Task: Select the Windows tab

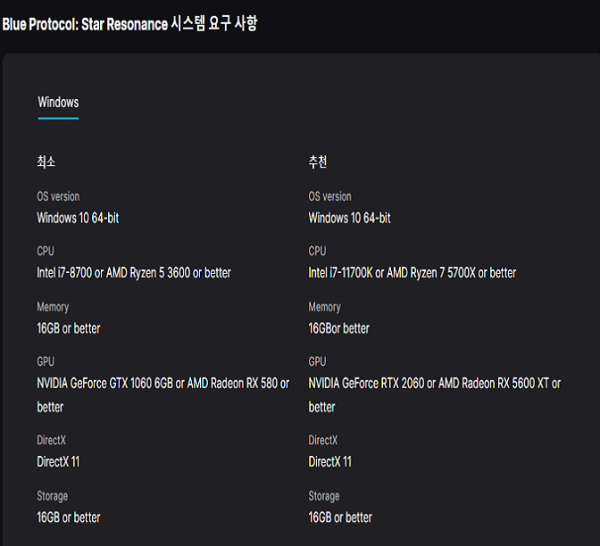Action: [58, 102]
